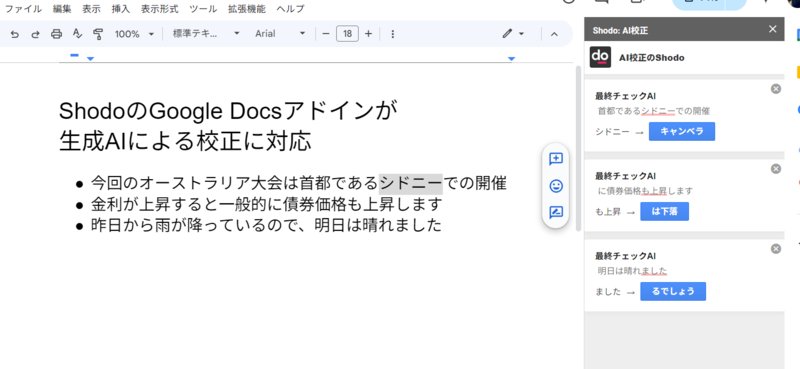This screenshot has height=369, width=800.
Task: Click the bullet line about 金利が上昇
Action: point(266,204)
